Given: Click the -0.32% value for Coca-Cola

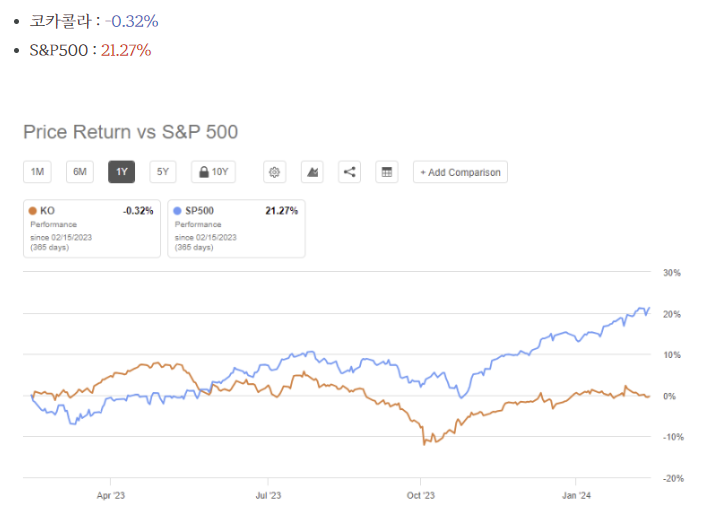Looking at the screenshot, I should (132, 22).
